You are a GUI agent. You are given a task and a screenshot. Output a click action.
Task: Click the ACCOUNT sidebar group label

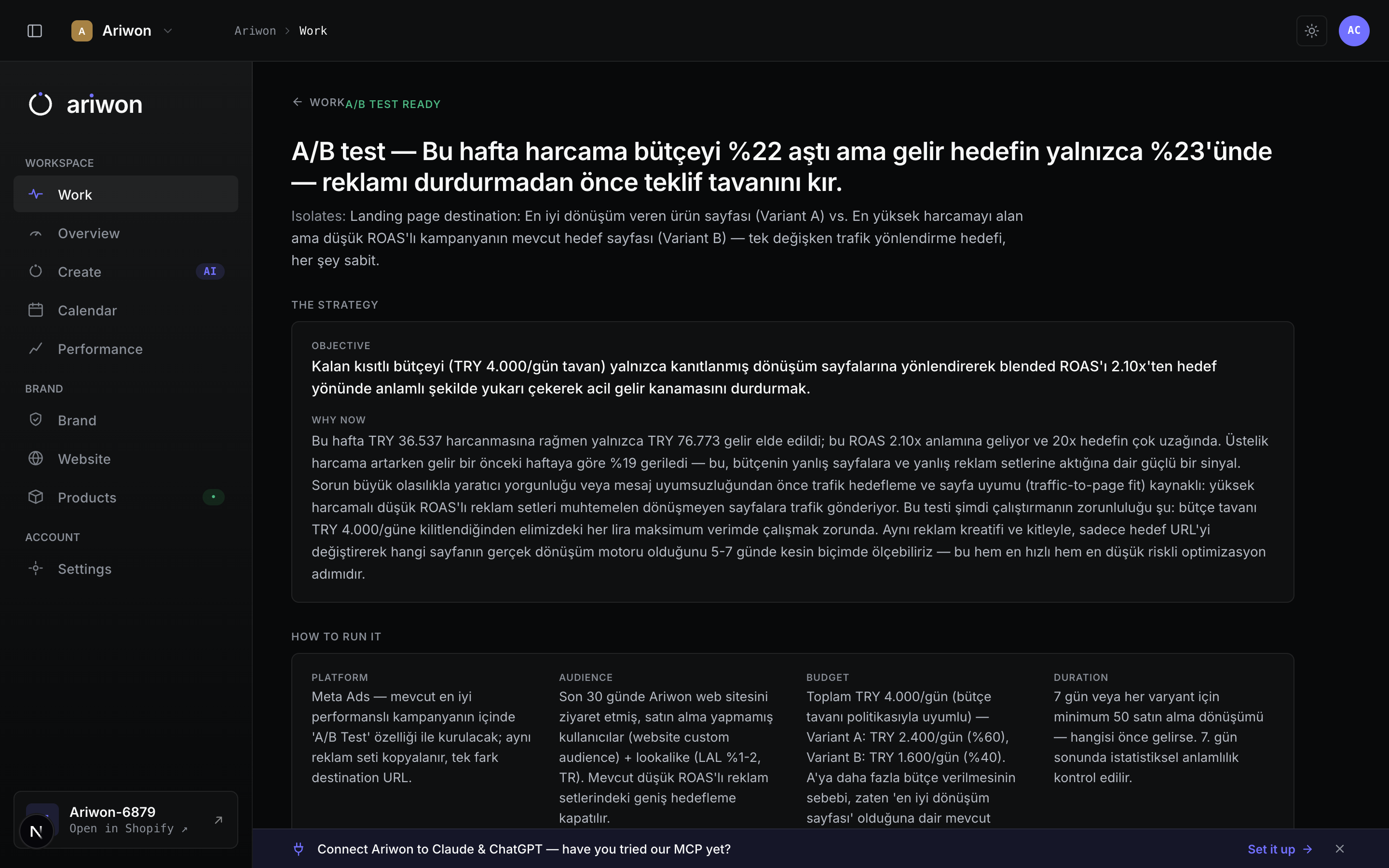pyautogui.click(x=53, y=537)
